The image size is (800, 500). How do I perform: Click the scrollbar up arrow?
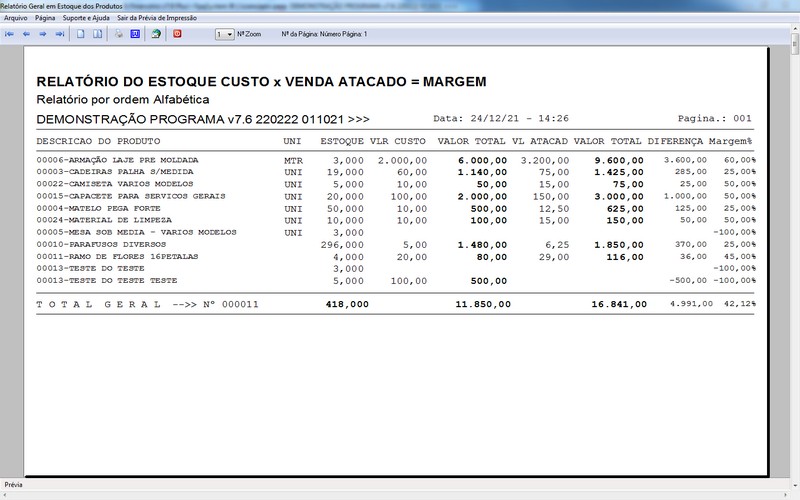pos(795,29)
